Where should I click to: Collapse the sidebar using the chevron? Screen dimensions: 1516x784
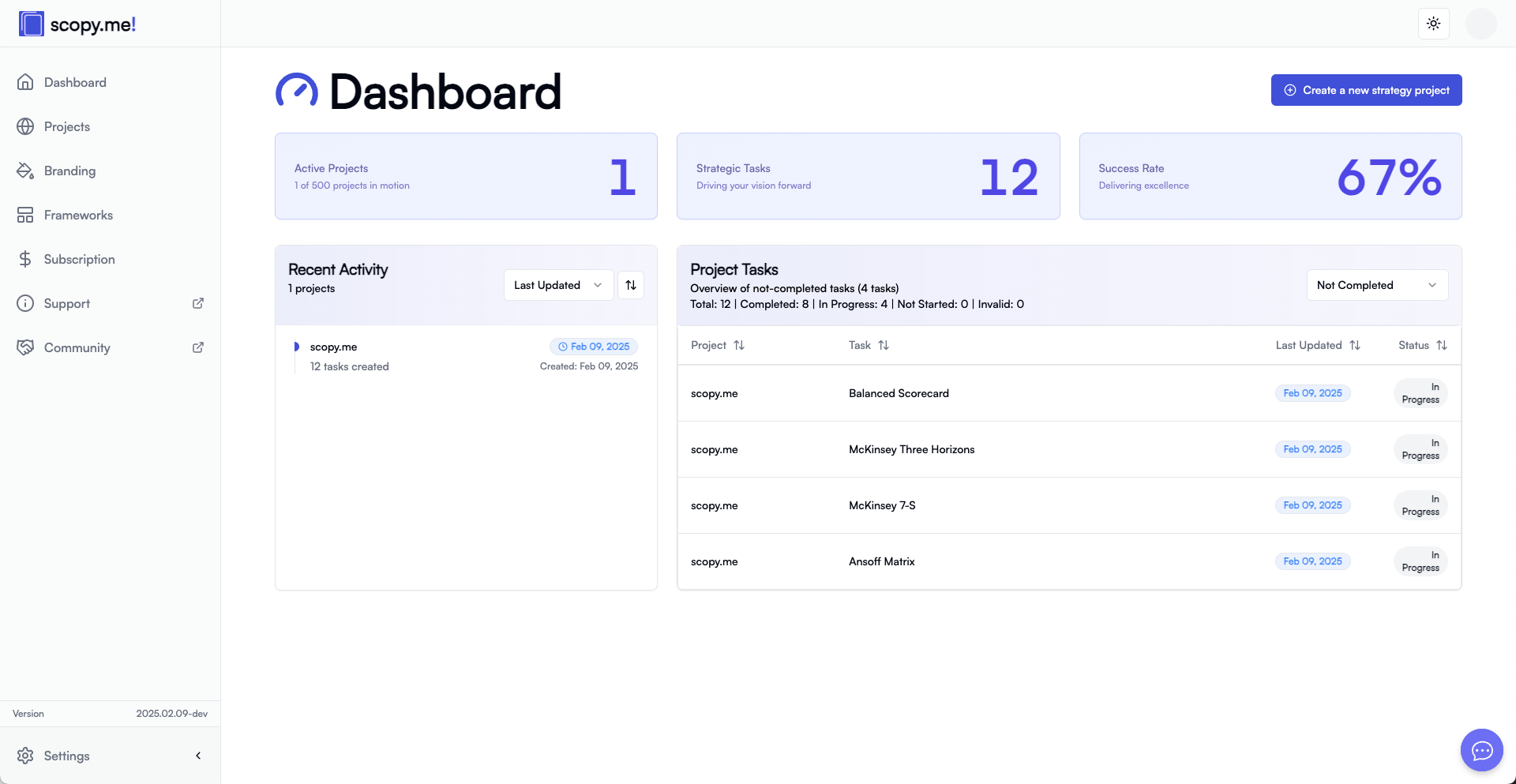click(198, 756)
